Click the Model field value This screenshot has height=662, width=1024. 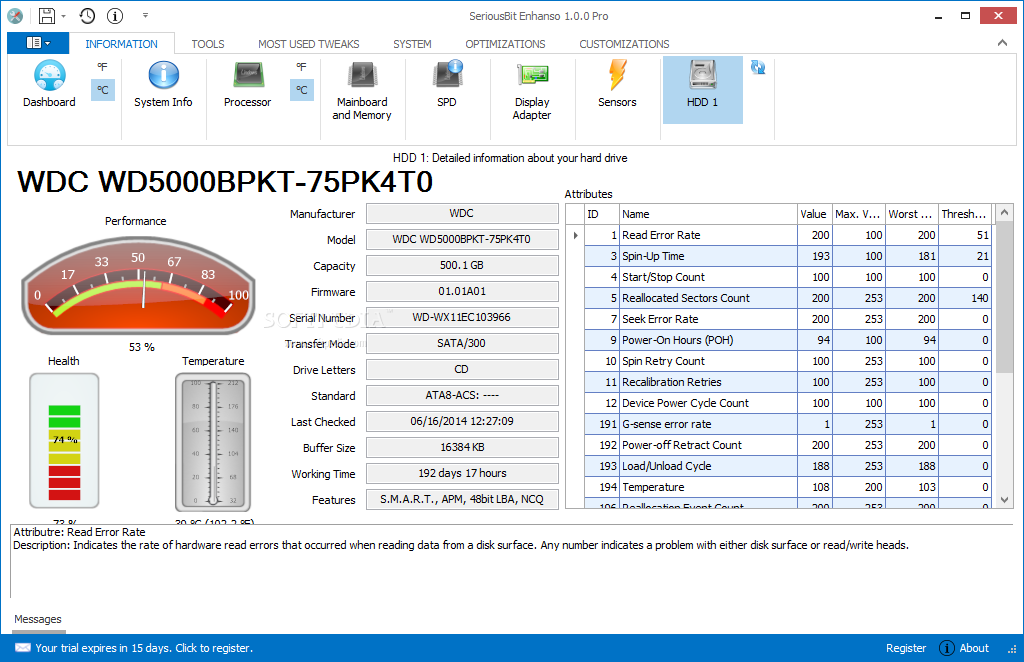(x=462, y=239)
